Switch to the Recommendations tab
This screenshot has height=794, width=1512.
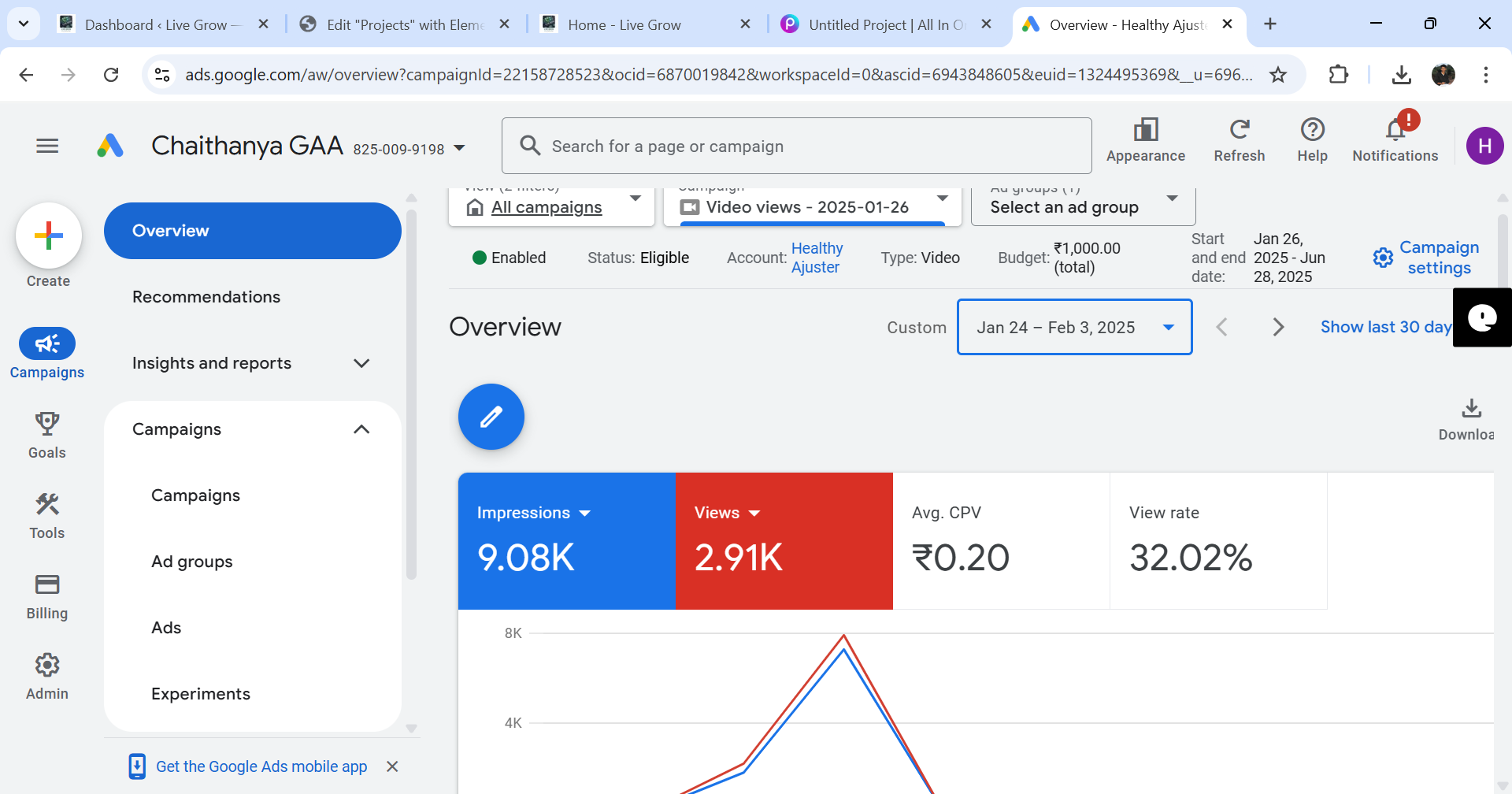tap(206, 297)
